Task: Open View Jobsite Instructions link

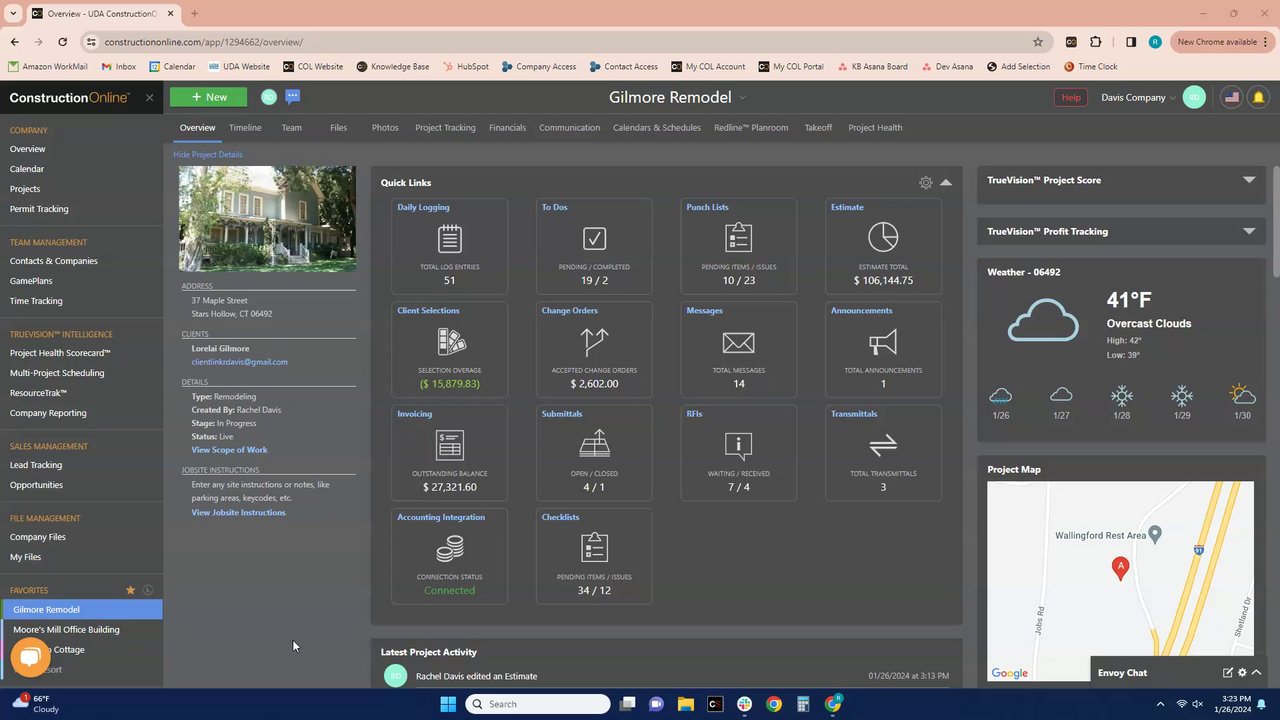Action: pos(238,513)
